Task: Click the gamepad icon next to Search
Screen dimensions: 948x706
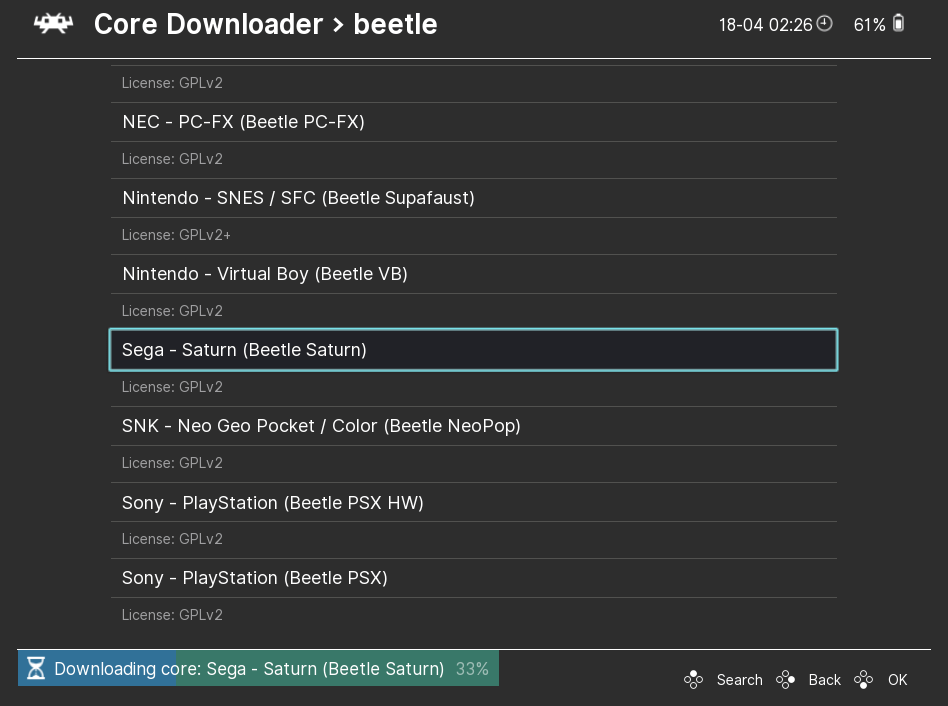Action: tap(693, 679)
